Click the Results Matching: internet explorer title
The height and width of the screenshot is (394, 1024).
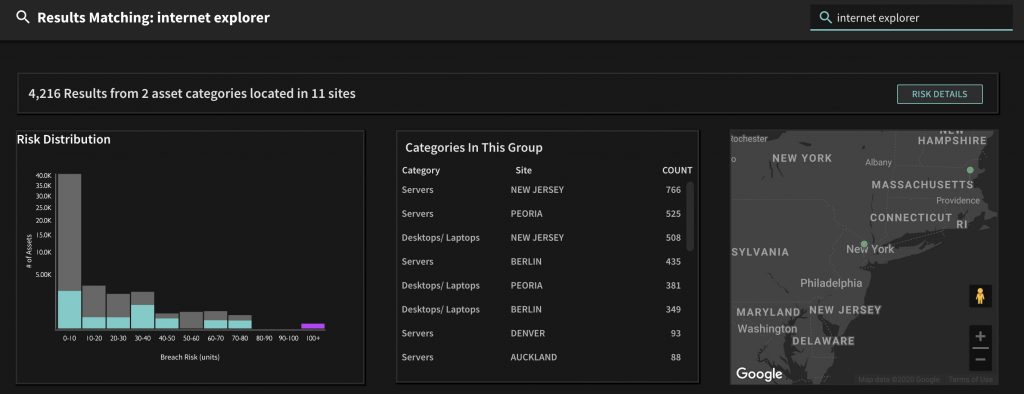pos(153,18)
